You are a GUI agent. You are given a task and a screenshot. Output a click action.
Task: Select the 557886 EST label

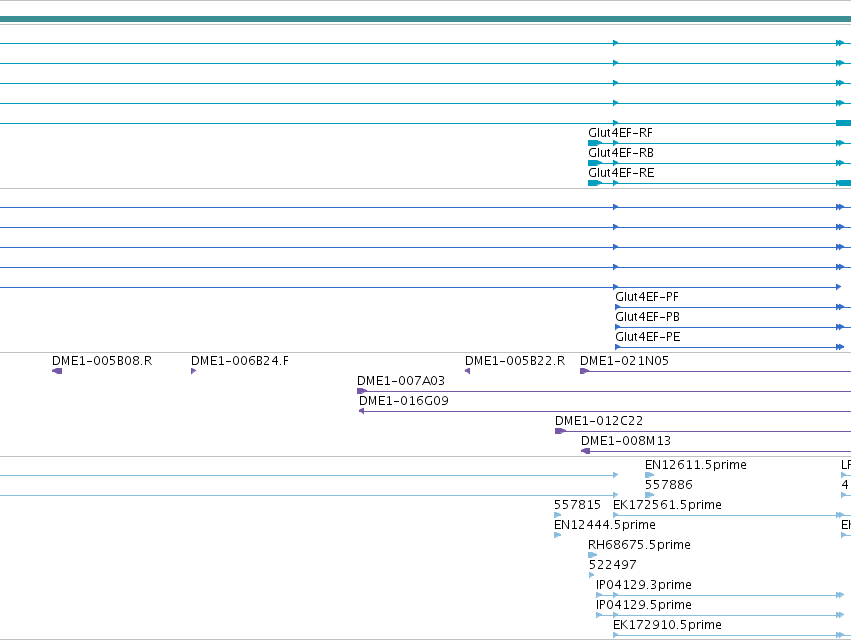pyautogui.click(x=669, y=485)
